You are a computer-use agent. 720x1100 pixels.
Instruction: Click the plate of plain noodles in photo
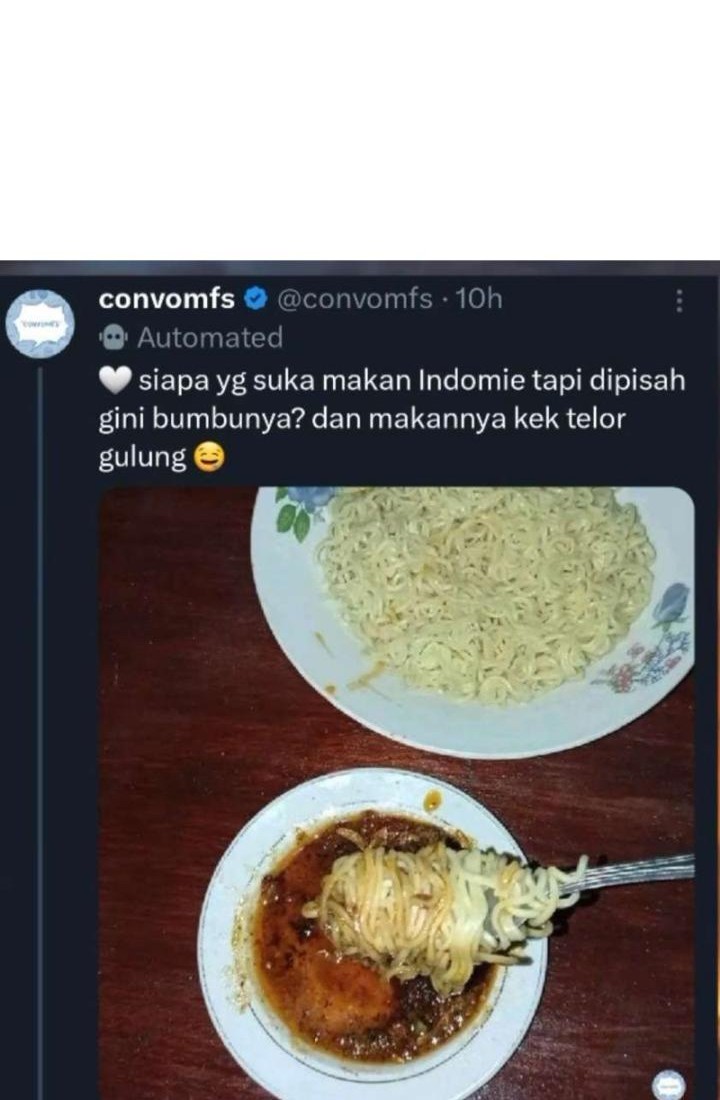(x=473, y=621)
